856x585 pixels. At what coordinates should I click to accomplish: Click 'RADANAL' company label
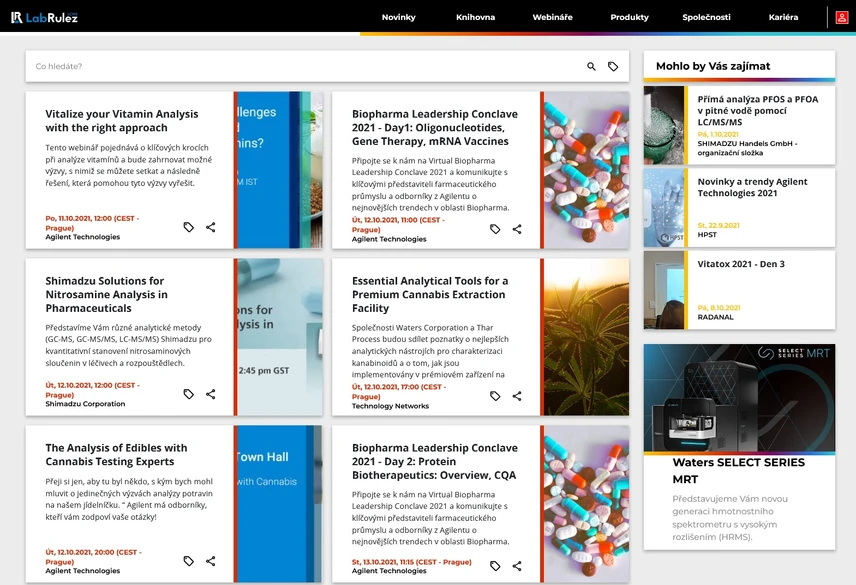coord(715,317)
